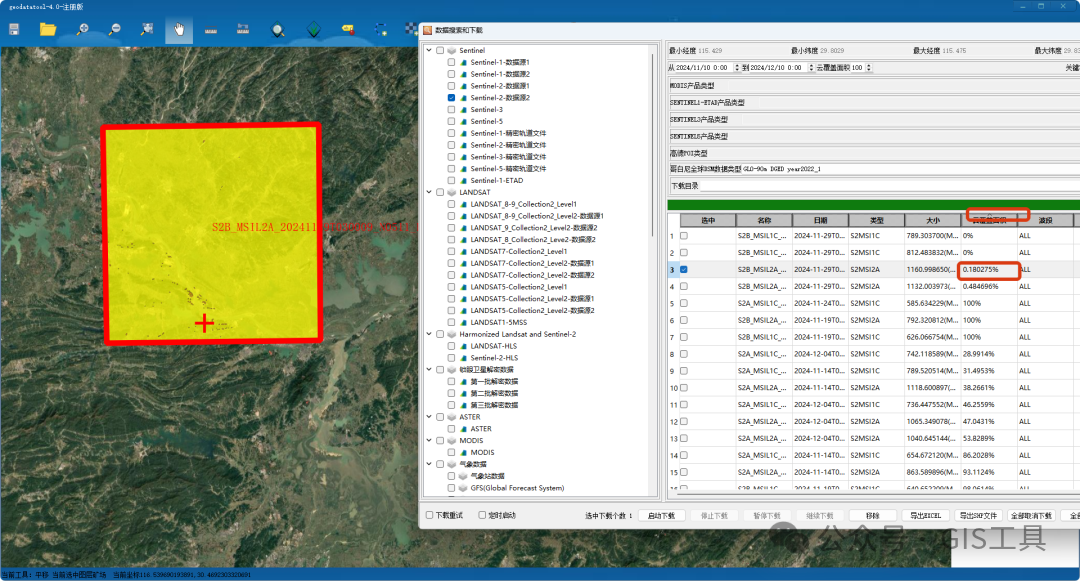Viewport: 1080px width, 581px height.
Task: Tick the Sentinel-2-HLS checkbox
Action: click(x=451, y=358)
